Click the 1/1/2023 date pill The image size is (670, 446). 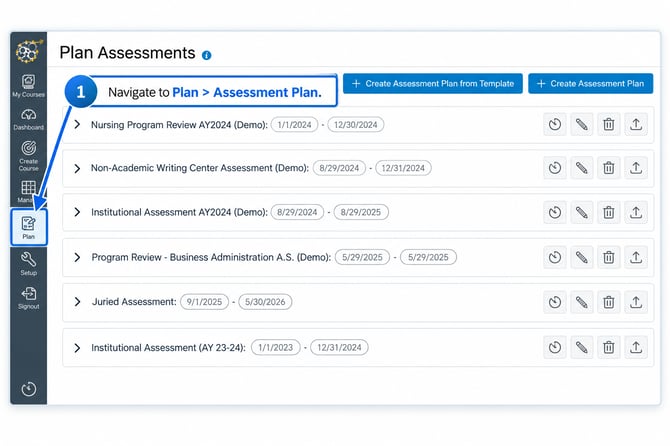[x=276, y=347]
